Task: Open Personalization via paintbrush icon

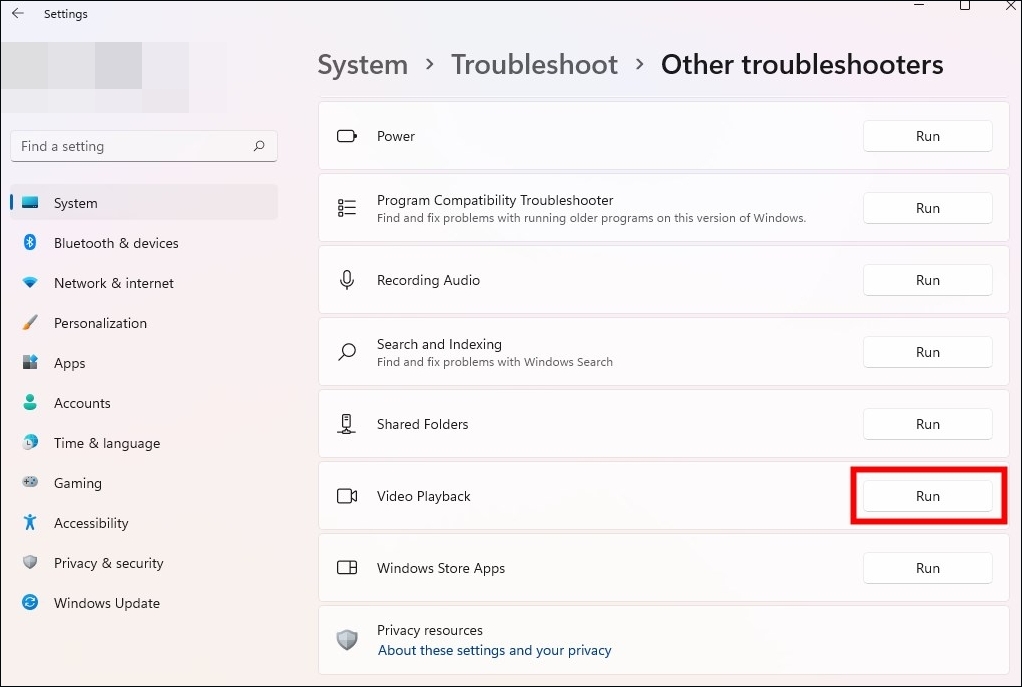Action: (30, 323)
